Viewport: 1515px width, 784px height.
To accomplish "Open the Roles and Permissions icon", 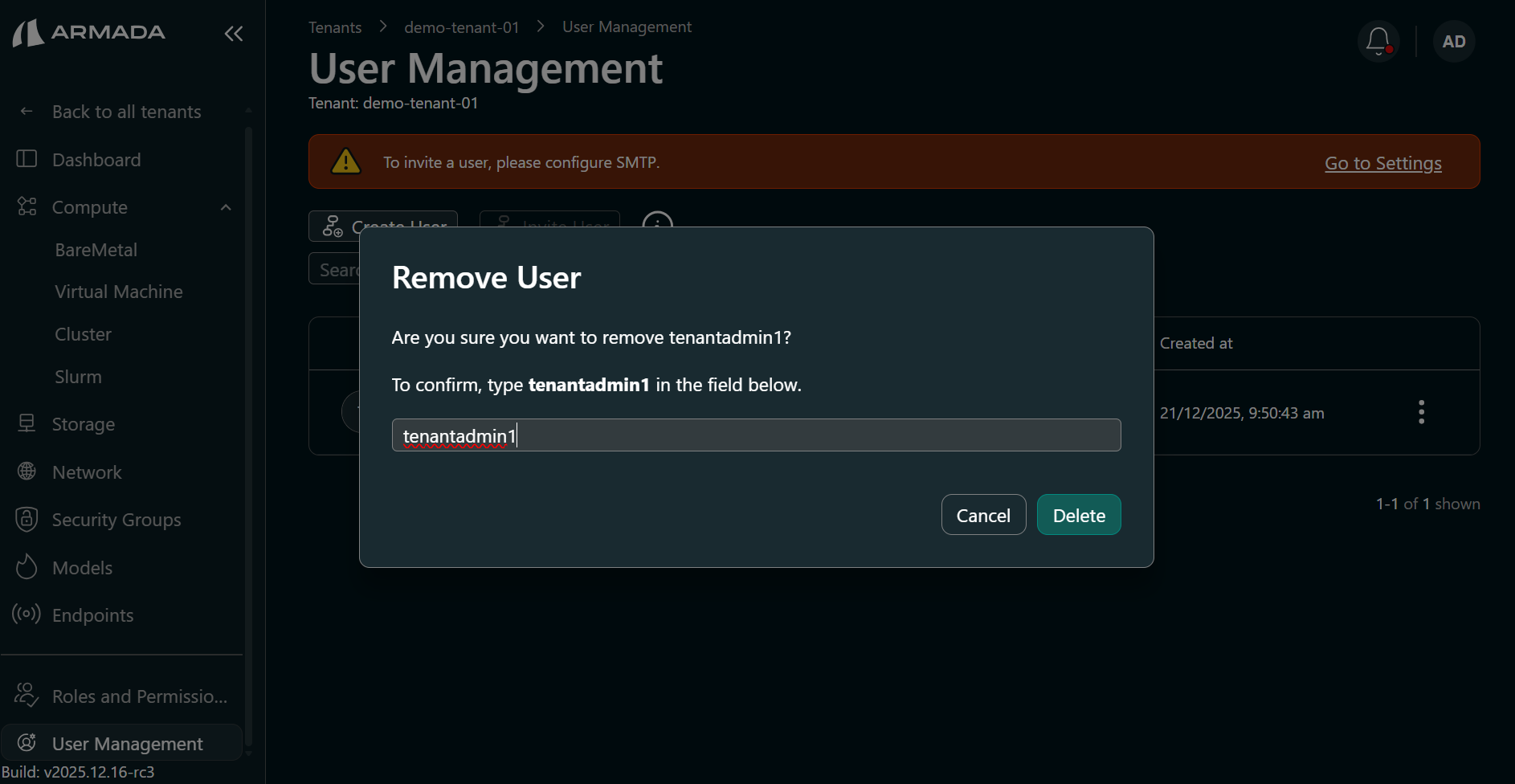I will [27, 696].
